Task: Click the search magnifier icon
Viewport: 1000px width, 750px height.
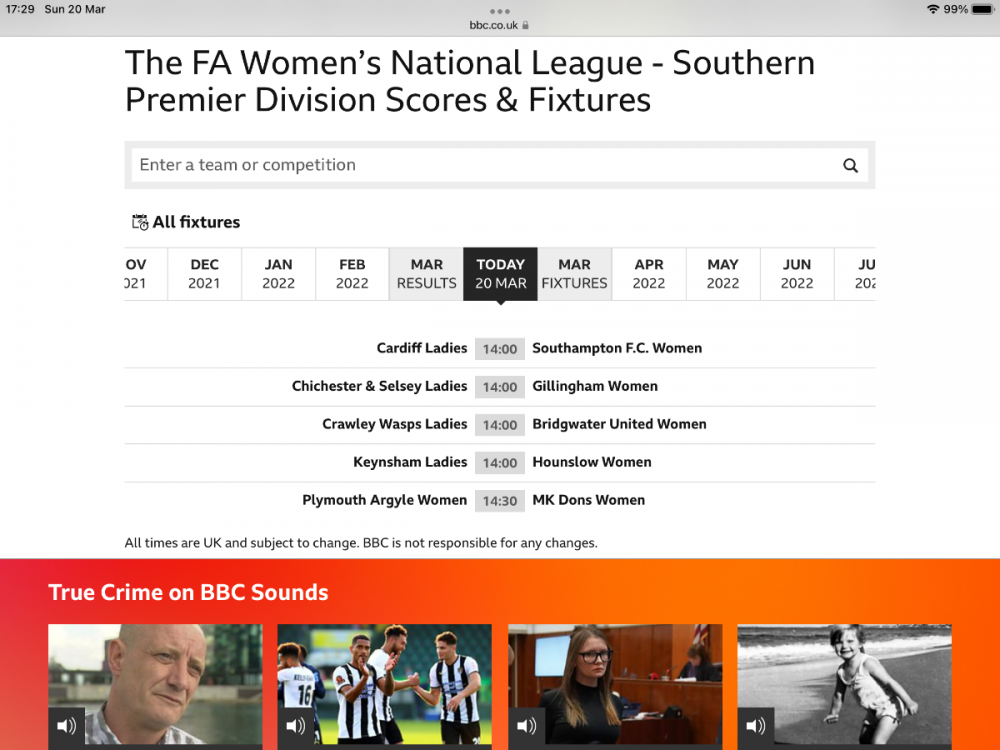Action: tap(850, 166)
